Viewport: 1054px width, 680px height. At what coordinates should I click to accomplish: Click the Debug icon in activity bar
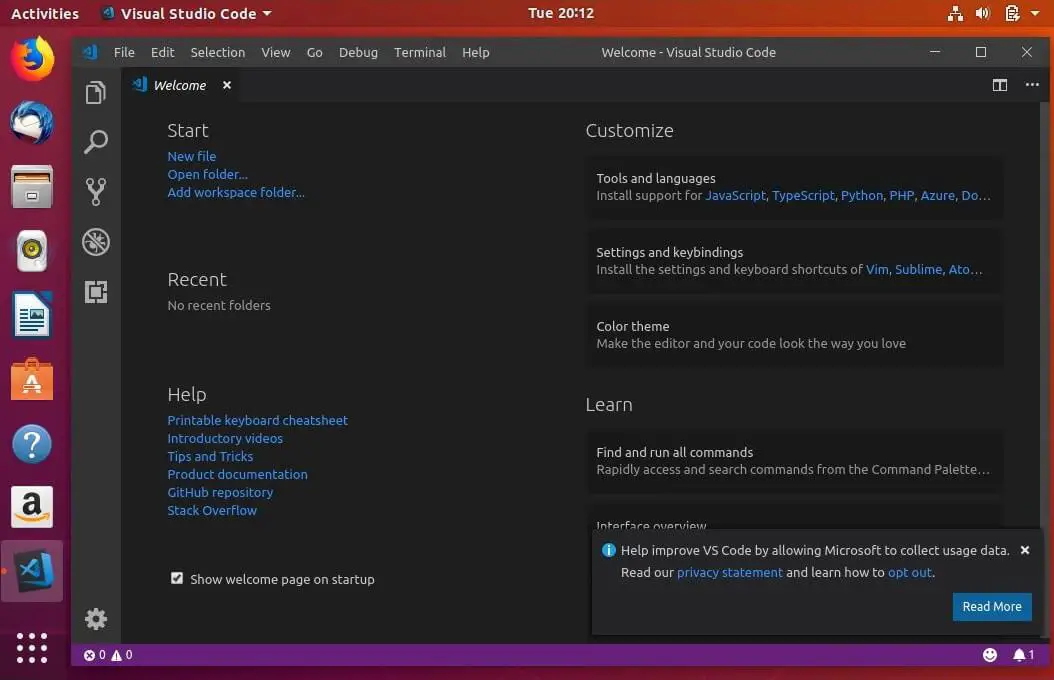click(95, 241)
